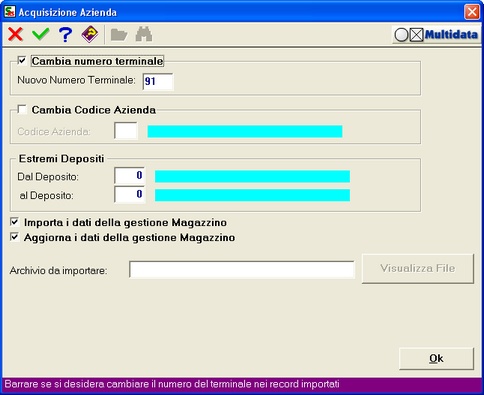The width and height of the screenshot is (484, 395).
Task: Click the Codice Azienda input box
Action: pos(126,131)
